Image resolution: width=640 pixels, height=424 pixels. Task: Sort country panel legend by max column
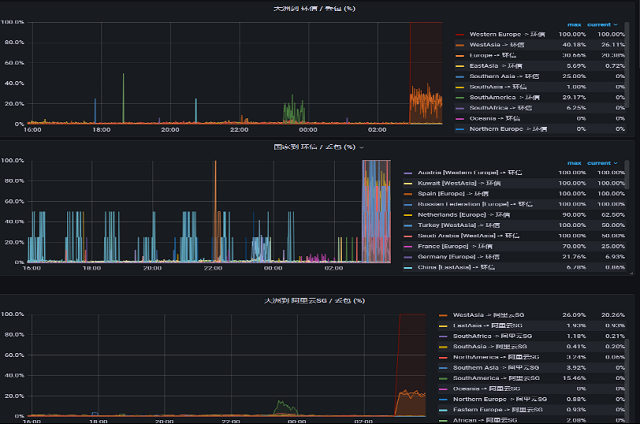pyautogui.click(x=574, y=162)
